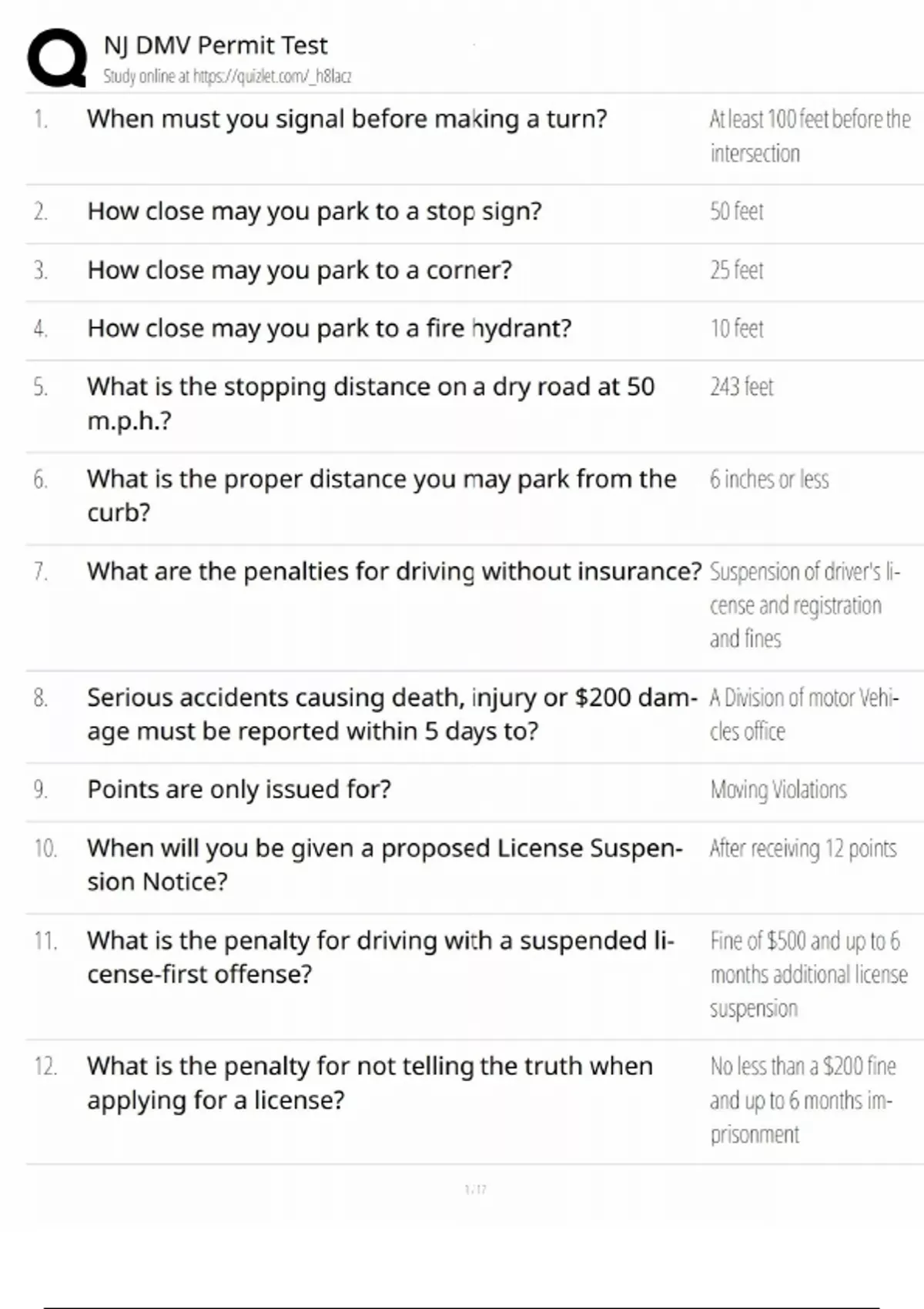The image size is (924, 1309).
Task: Click the 'Moving Violations' answer
Action: (x=778, y=789)
